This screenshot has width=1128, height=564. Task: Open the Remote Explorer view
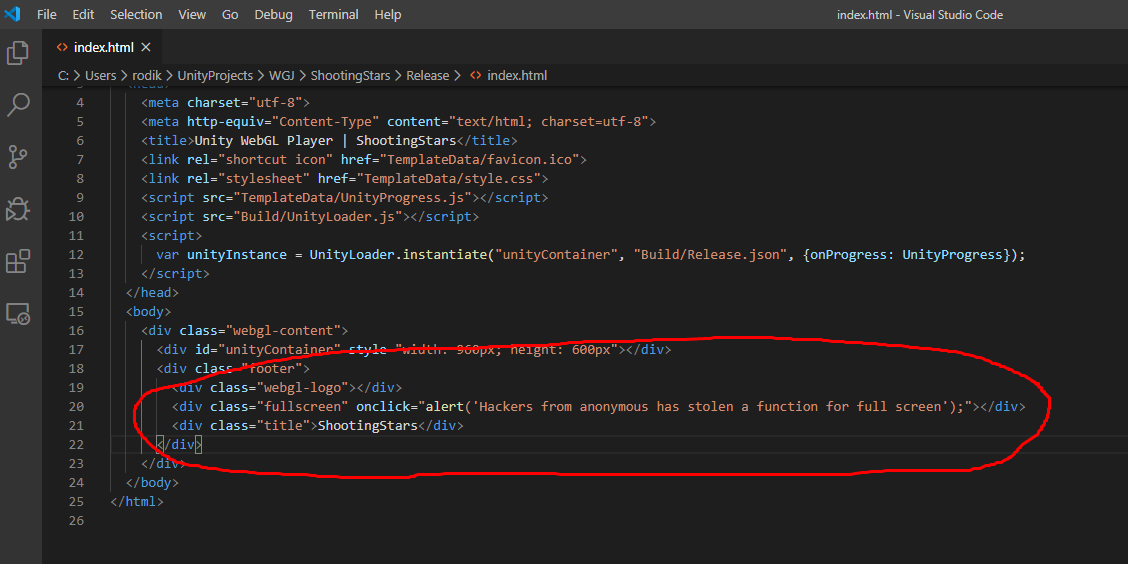(x=17, y=314)
